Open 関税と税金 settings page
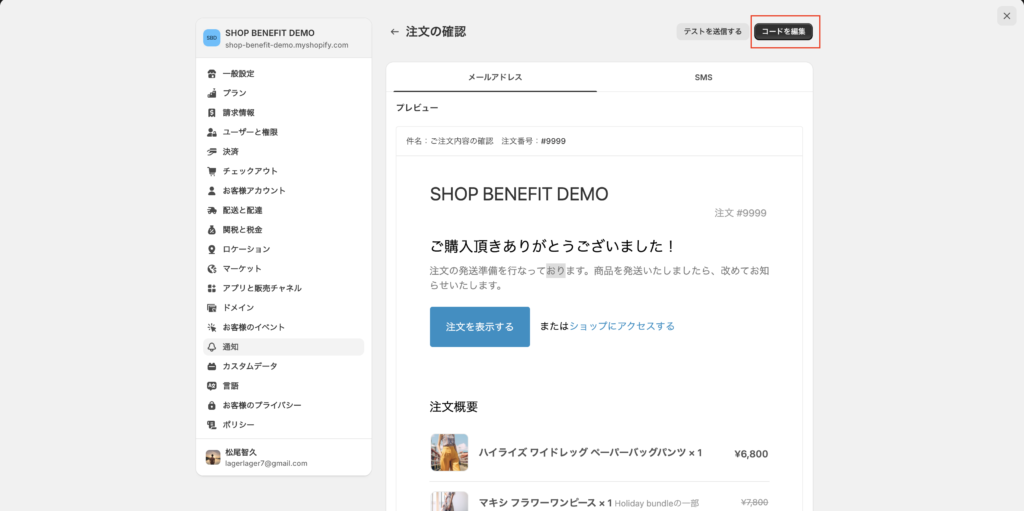 pyautogui.click(x=283, y=229)
